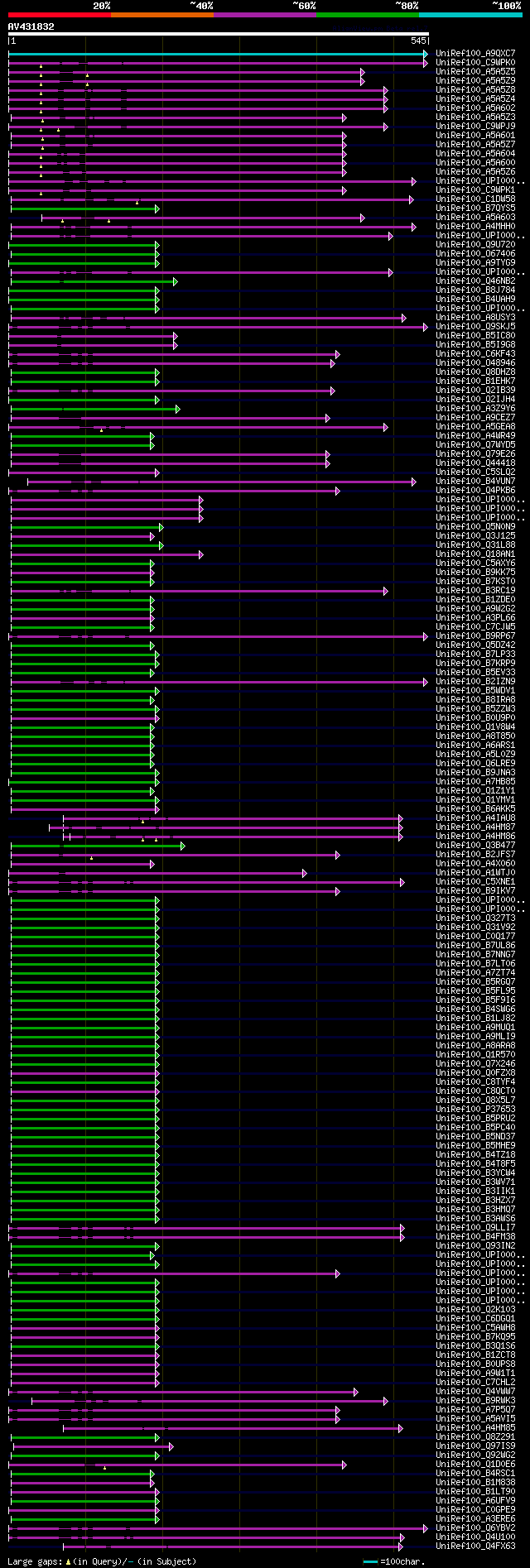Image resolution: width=530 pixels, height=1568 pixels.
Task: Click the label UniRef100_C6KF43
Action: pos(475,354)
